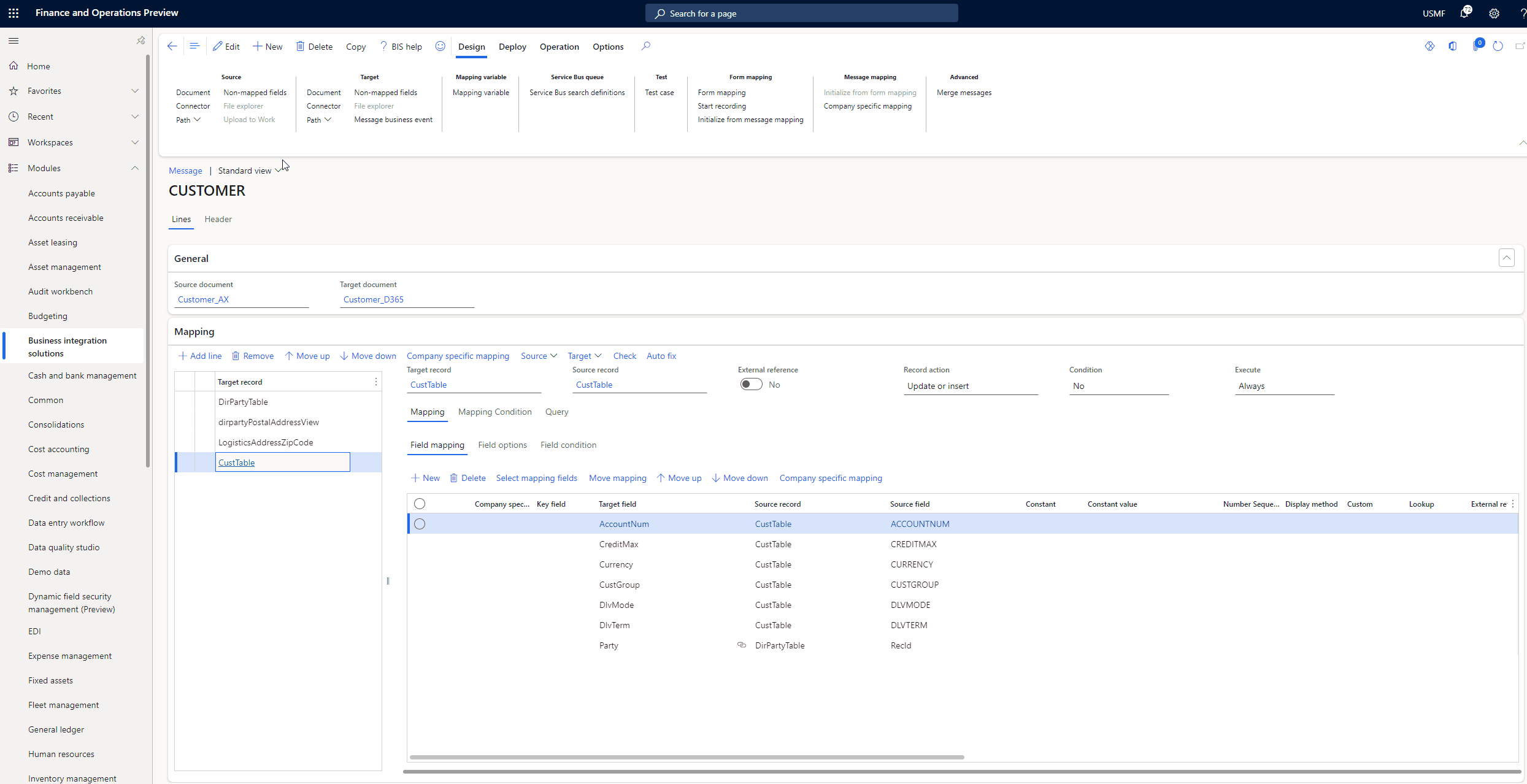Select the DirPartyTable target record row

click(x=279, y=402)
